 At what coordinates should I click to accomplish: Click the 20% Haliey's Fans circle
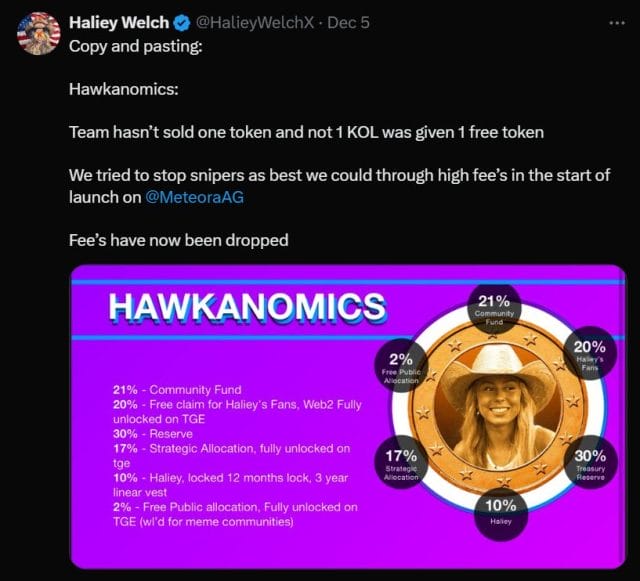coord(590,354)
